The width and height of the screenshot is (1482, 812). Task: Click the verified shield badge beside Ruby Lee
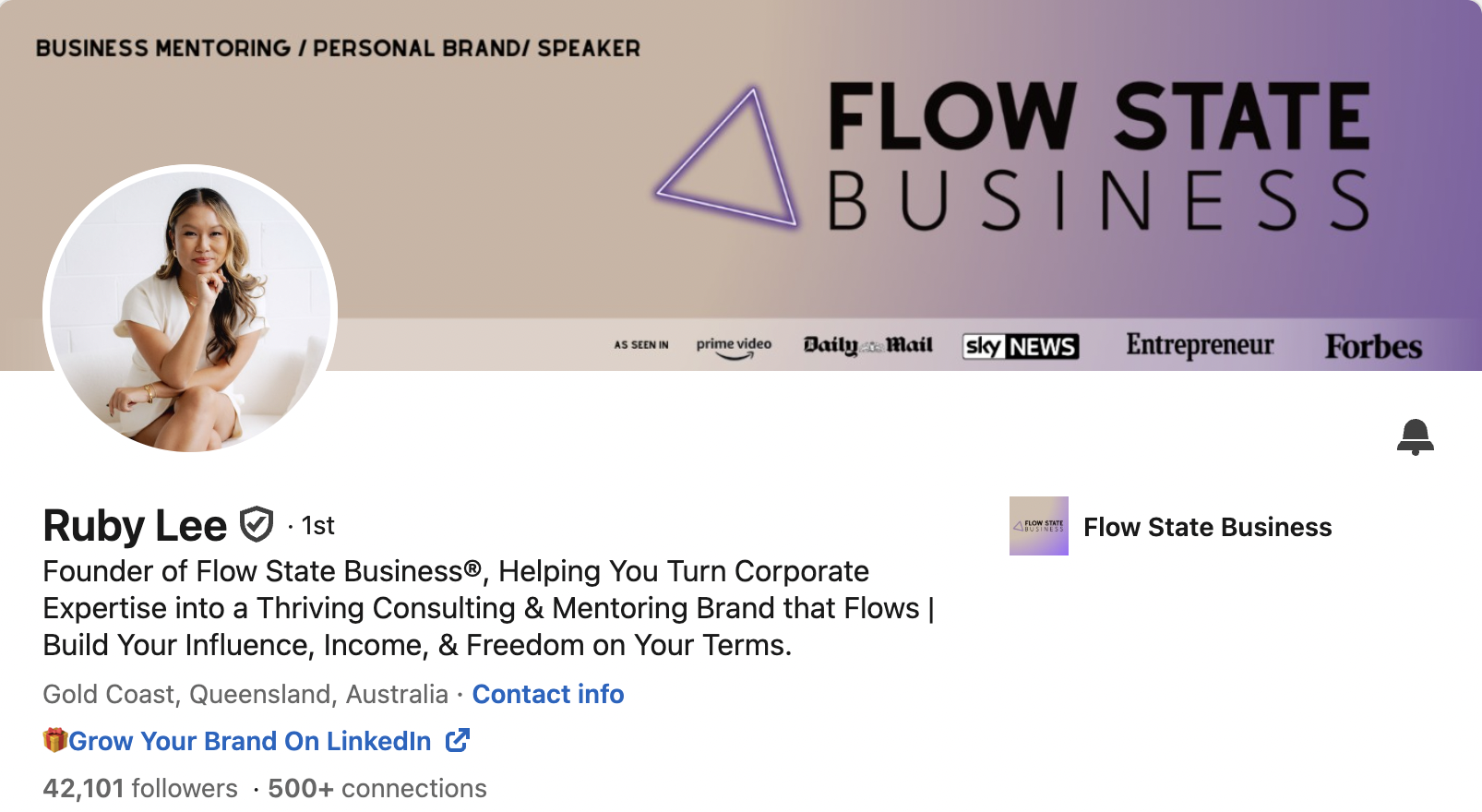pyautogui.click(x=257, y=524)
